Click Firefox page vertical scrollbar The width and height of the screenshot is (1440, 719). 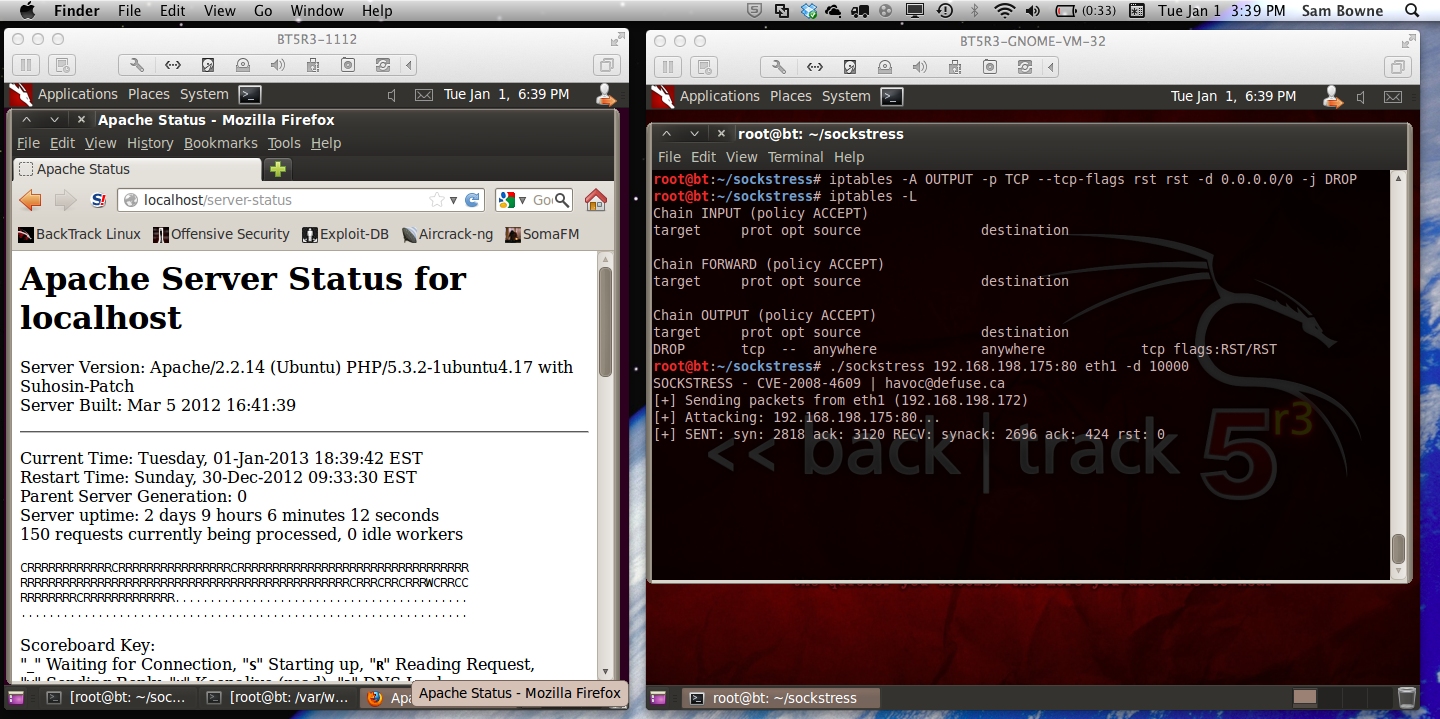pos(605,321)
